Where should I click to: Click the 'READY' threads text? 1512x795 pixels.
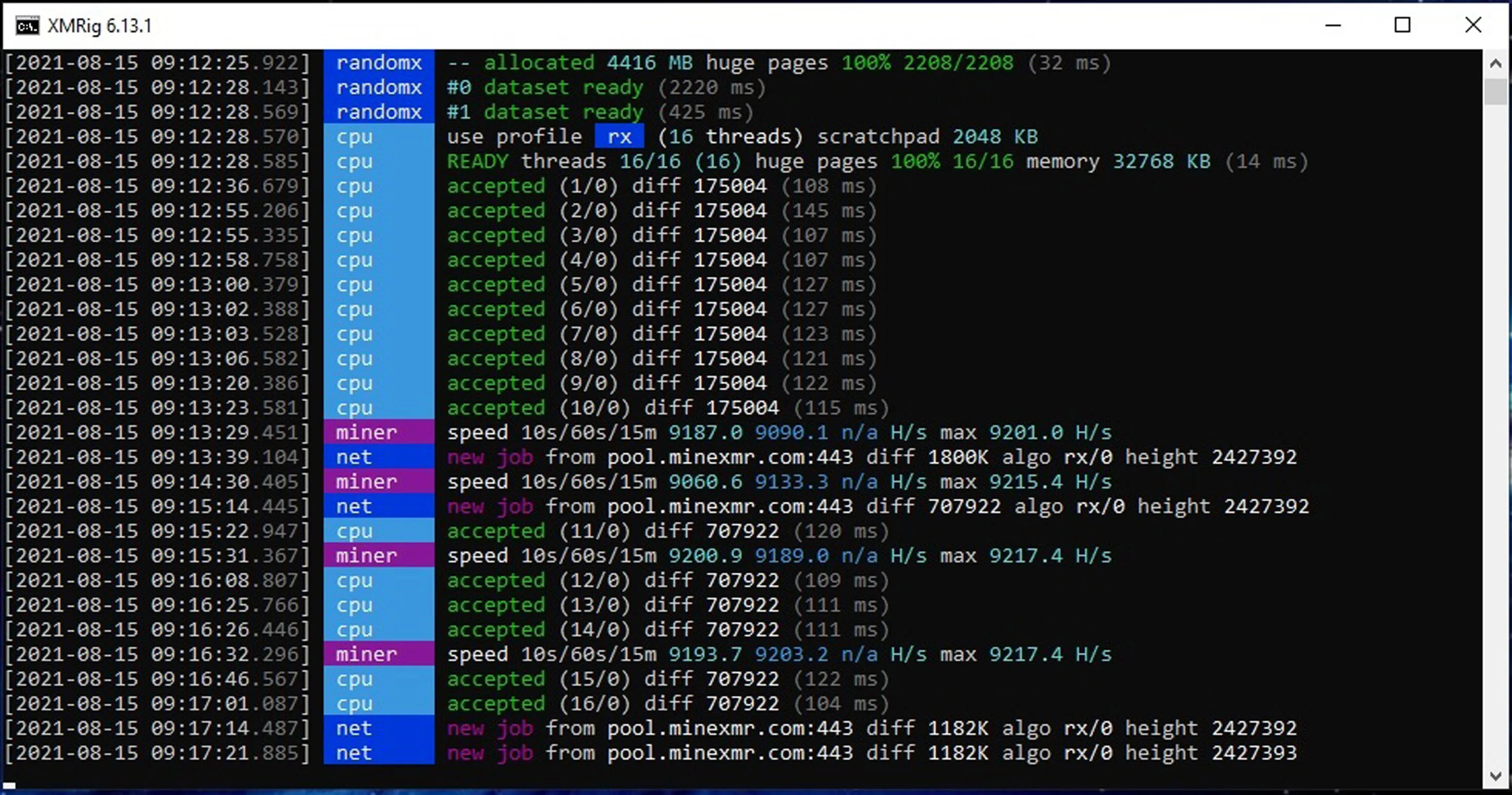(x=477, y=161)
